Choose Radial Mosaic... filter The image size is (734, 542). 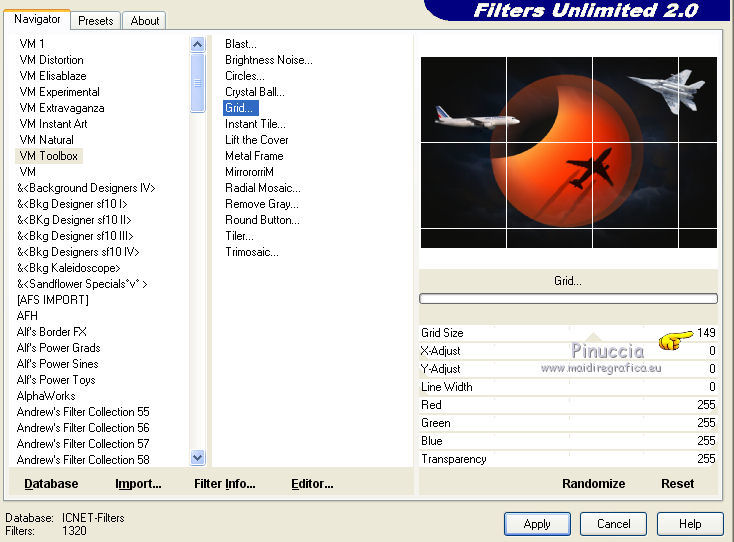pyautogui.click(x=263, y=188)
